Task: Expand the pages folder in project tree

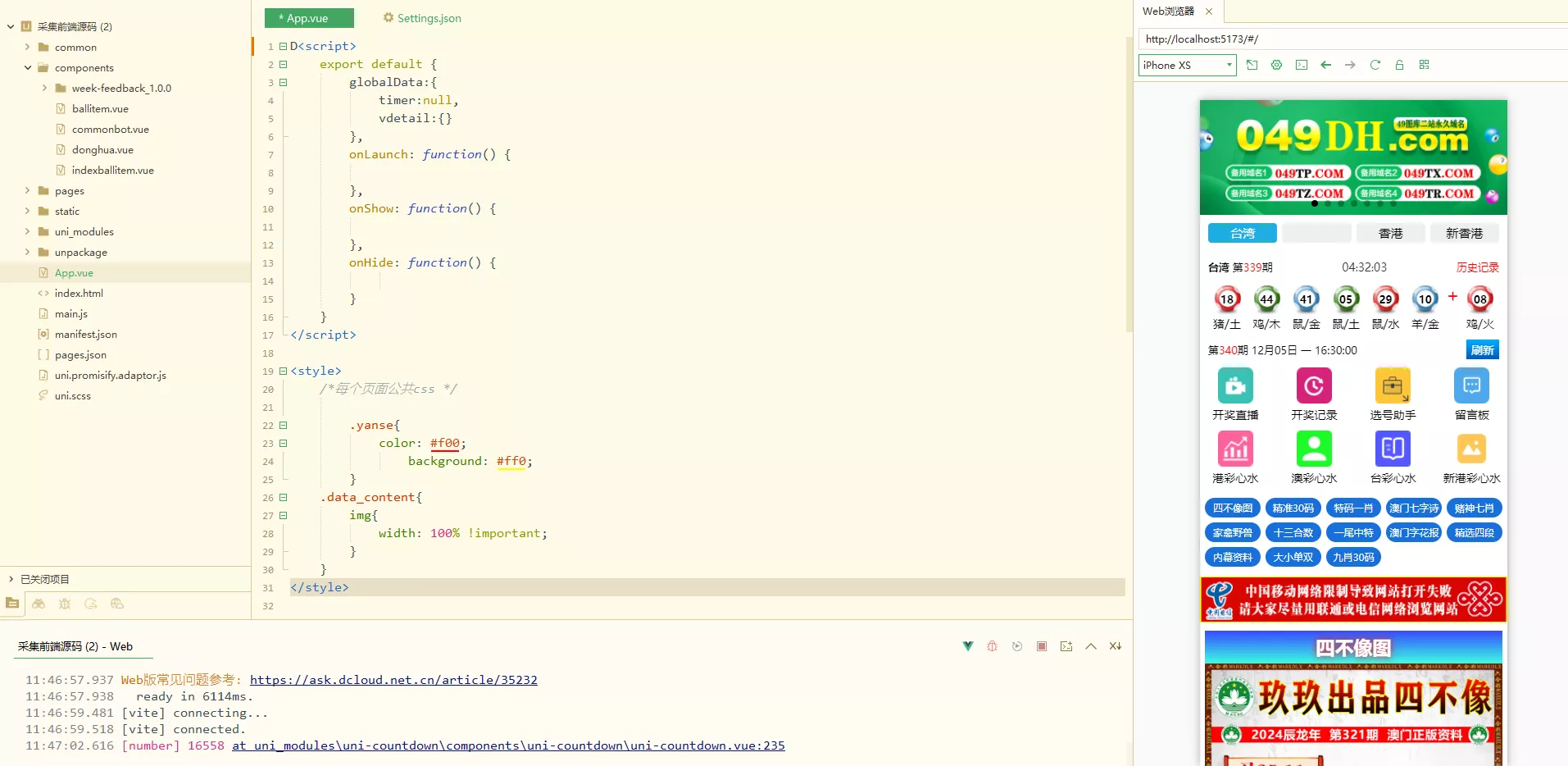Action: tap(27, 191)
